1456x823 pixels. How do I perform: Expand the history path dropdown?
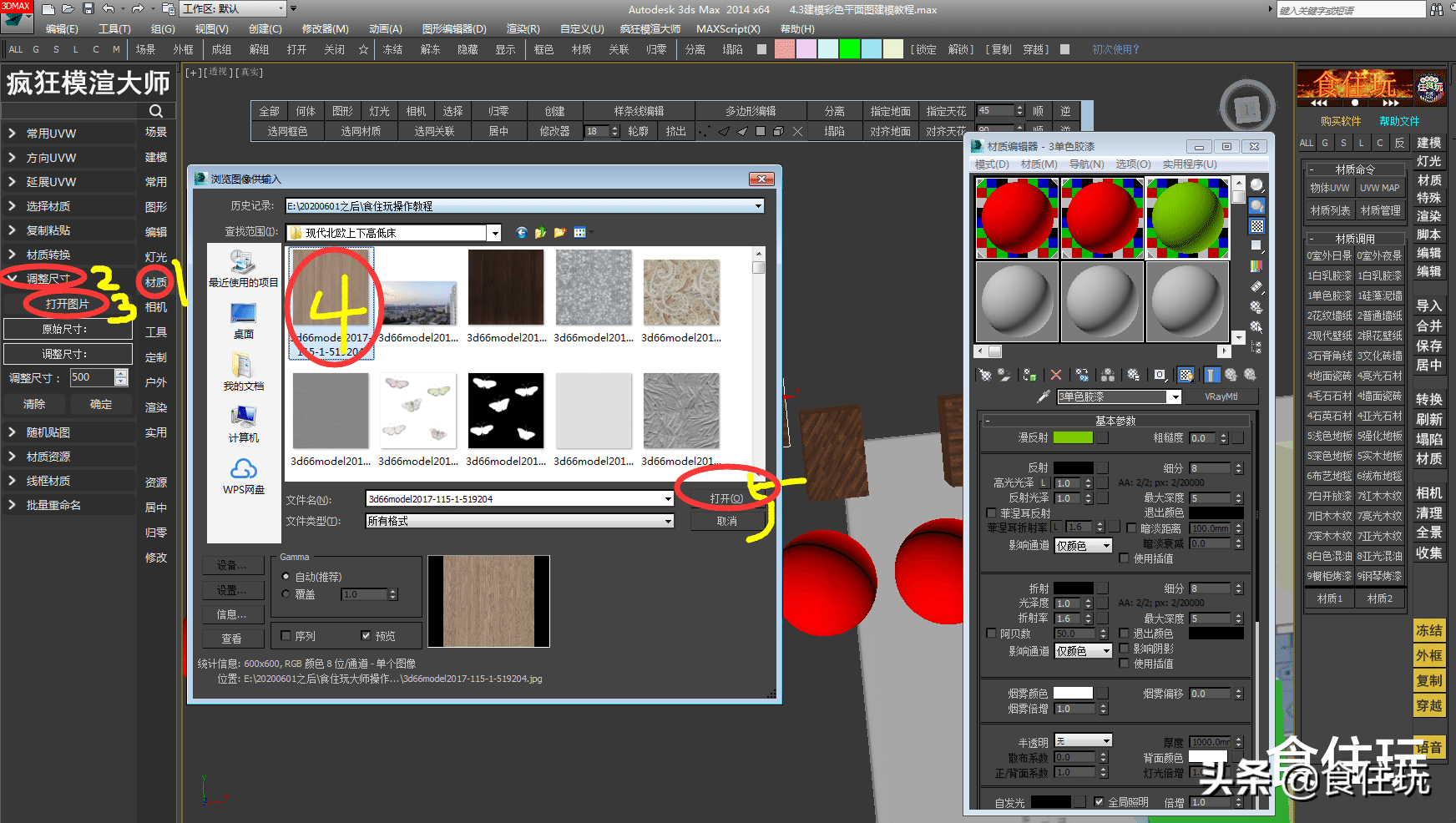point(758,206)
